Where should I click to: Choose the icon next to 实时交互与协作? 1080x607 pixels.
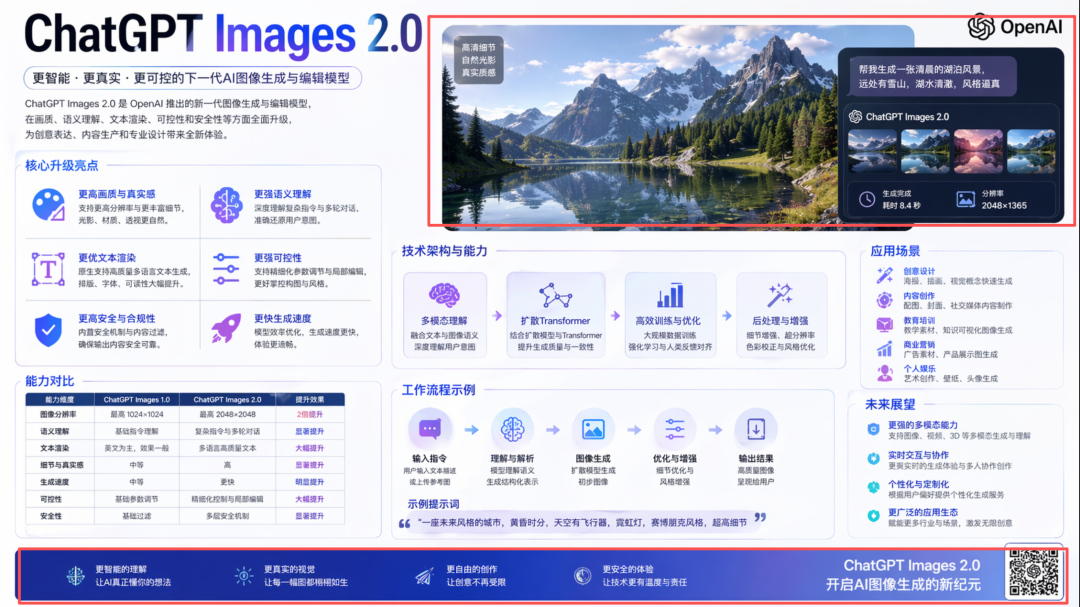[x=873, y=459]
